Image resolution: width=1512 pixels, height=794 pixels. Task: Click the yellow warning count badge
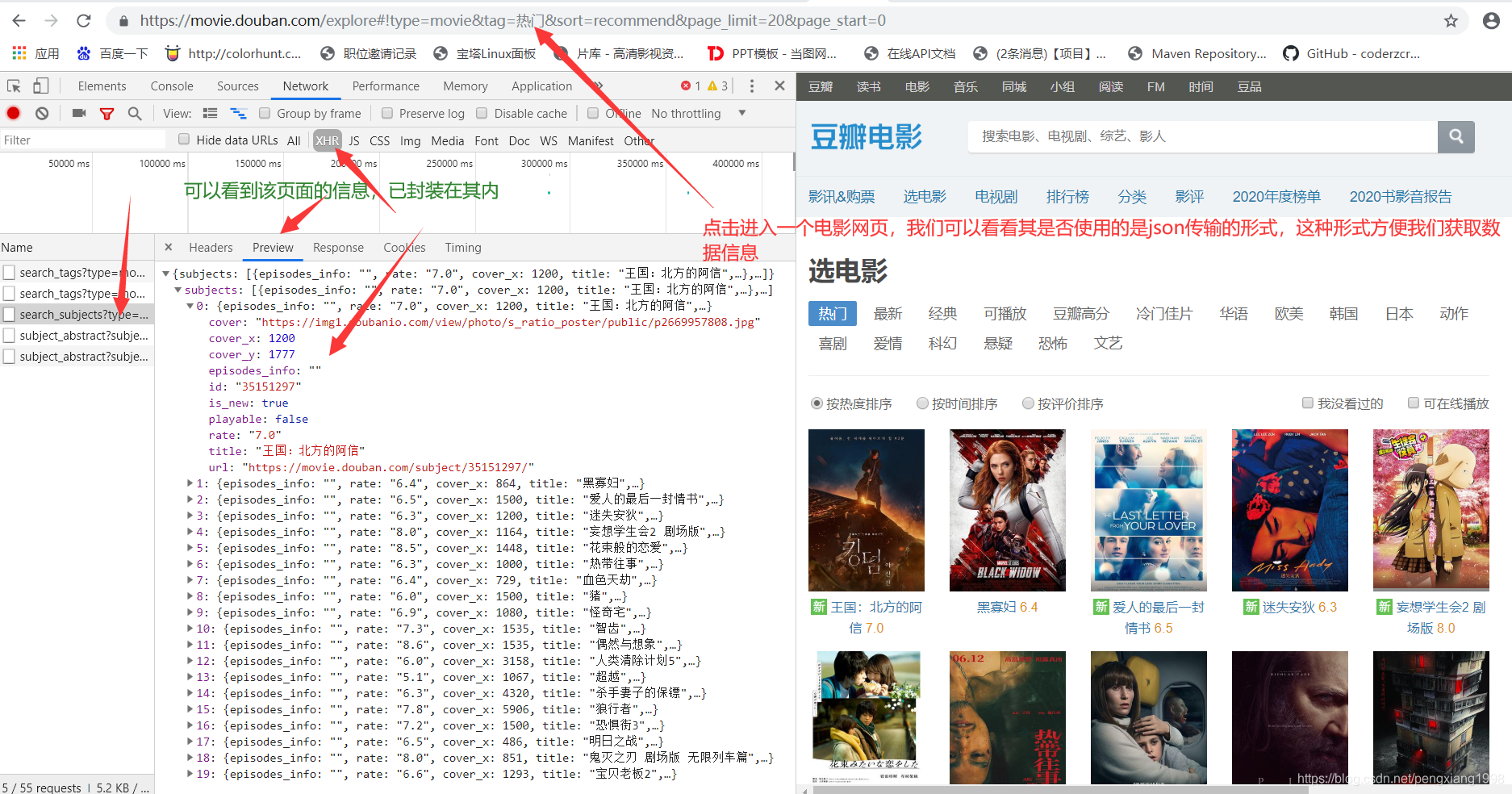tap(717, 86)
